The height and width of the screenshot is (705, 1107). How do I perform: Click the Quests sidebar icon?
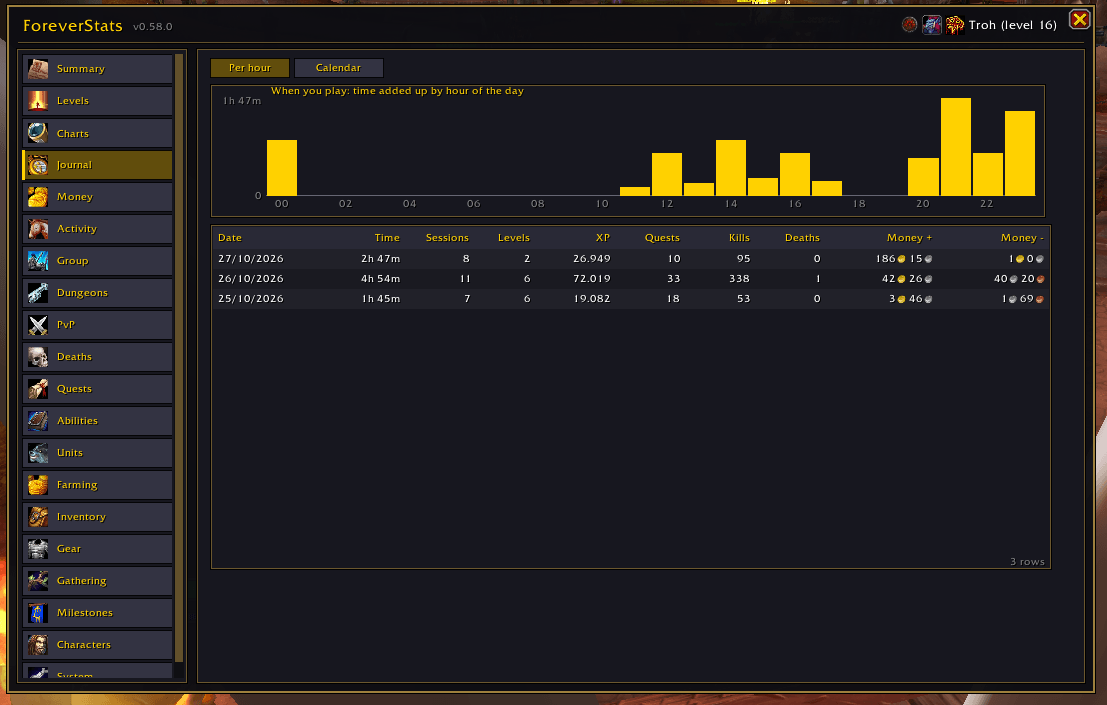pyautogui.click(x=38, y=389)
